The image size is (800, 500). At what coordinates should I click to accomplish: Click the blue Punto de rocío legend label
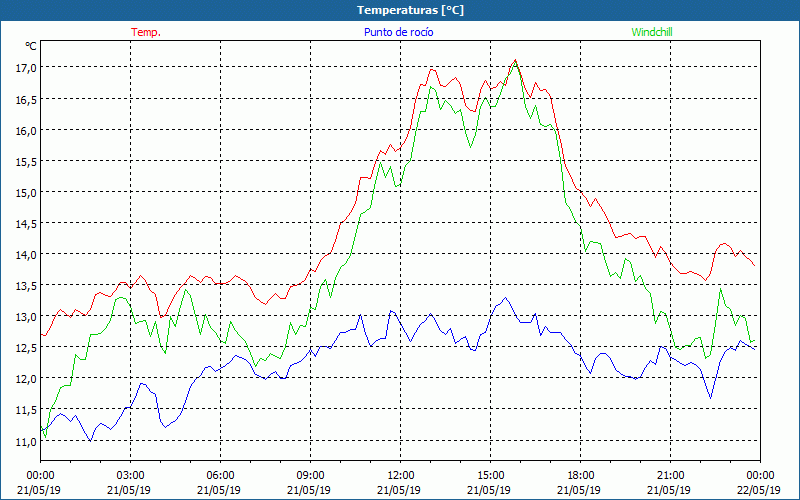[398, 32]
